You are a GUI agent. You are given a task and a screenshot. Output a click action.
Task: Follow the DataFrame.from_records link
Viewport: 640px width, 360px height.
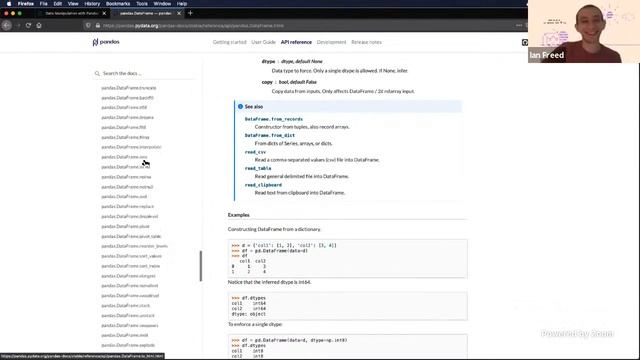[273, 119]
